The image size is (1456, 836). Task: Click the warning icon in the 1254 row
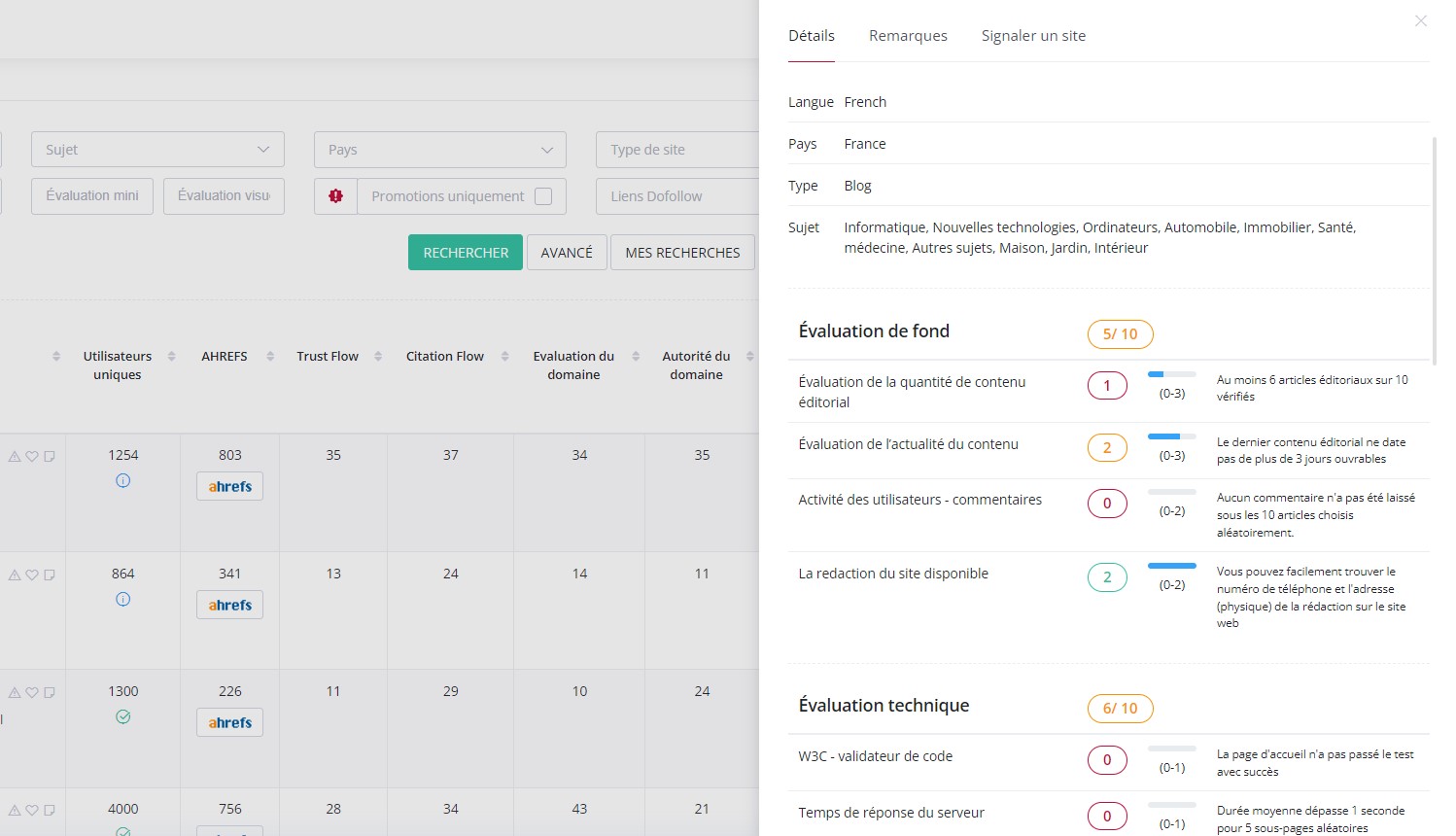tap(15, 456)
